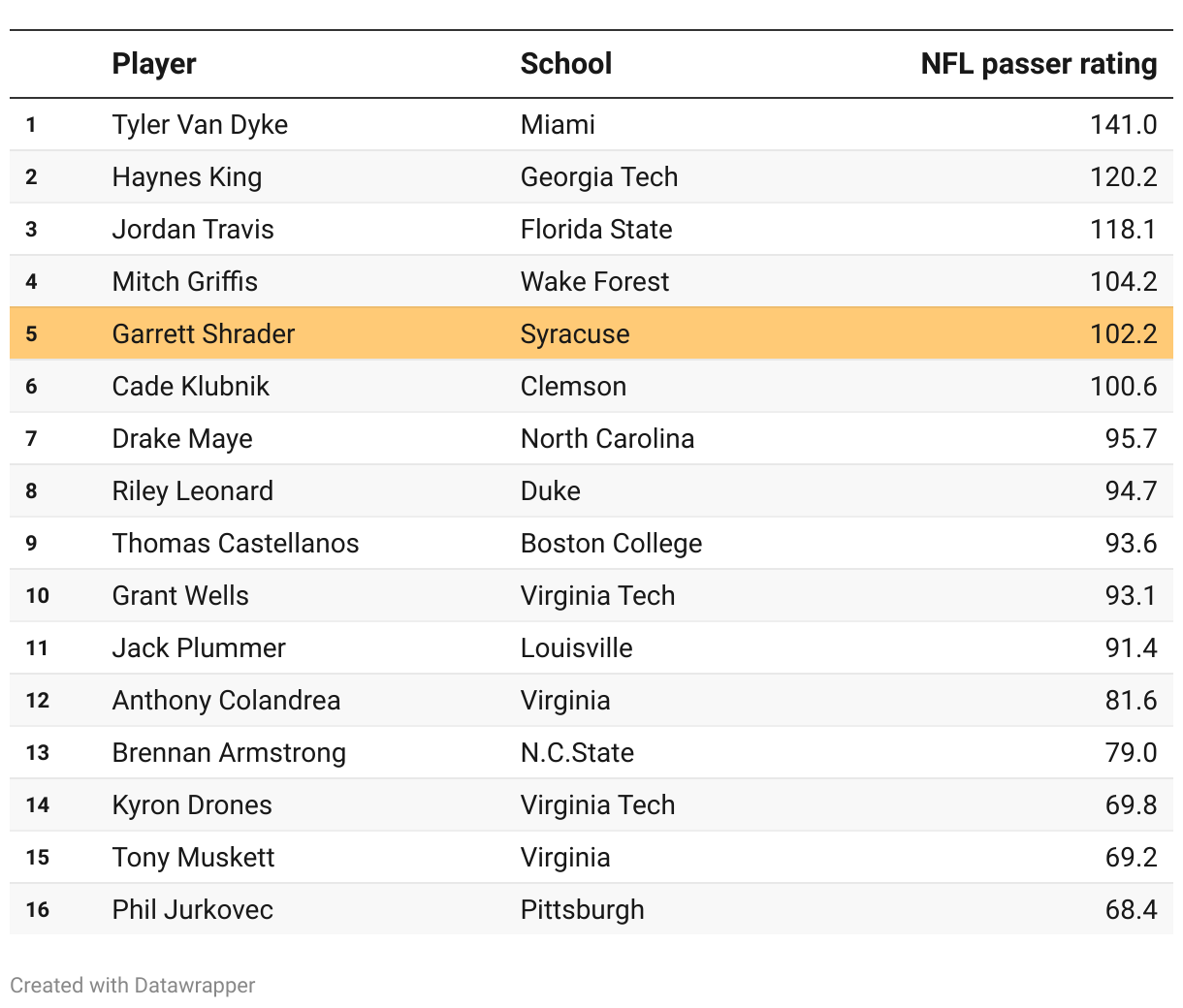Click the NFL passer rating header

point(1039,64)
